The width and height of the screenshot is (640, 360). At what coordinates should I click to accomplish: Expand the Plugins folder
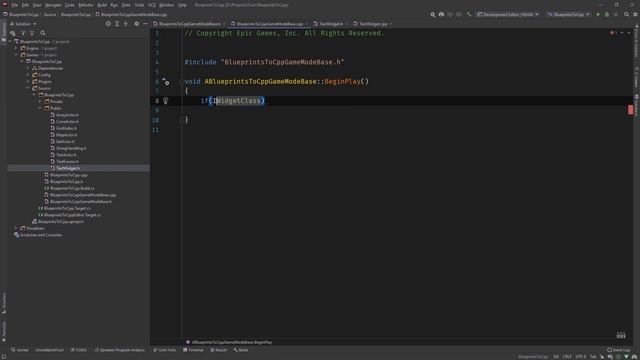click(x=28, y=82)
